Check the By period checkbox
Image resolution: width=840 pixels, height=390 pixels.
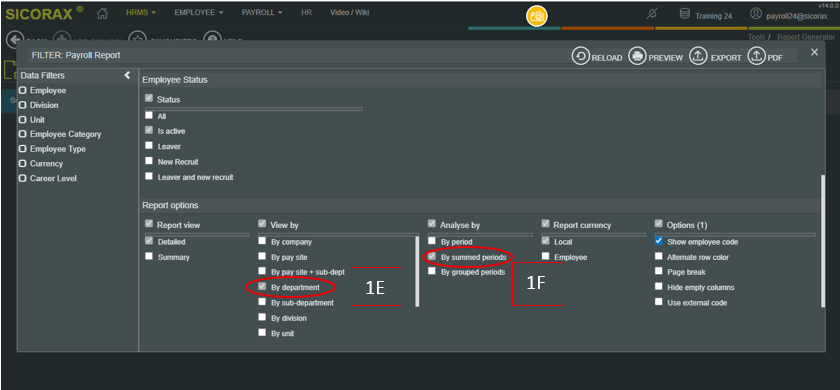432,241
